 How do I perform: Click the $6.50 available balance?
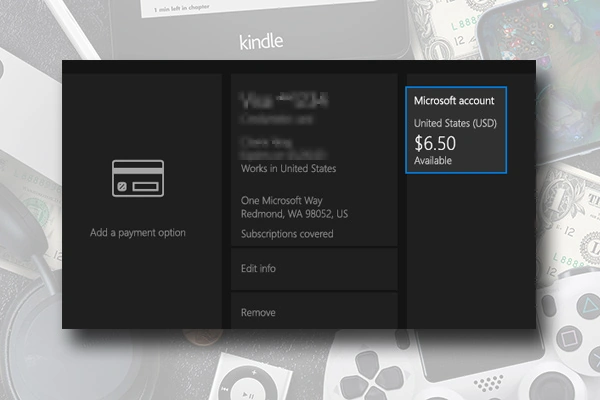click(x=435, y=143)
